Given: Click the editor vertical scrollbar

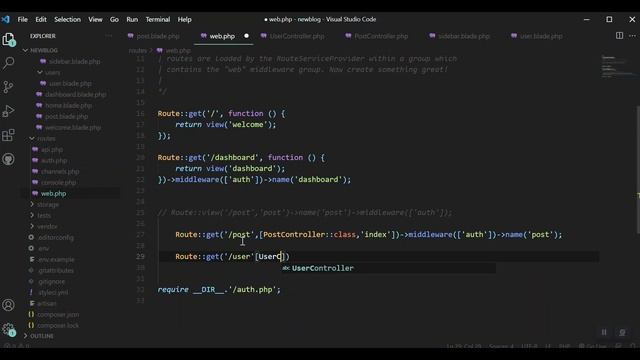Looking at the screenshot, I should [x=638, y=170].
